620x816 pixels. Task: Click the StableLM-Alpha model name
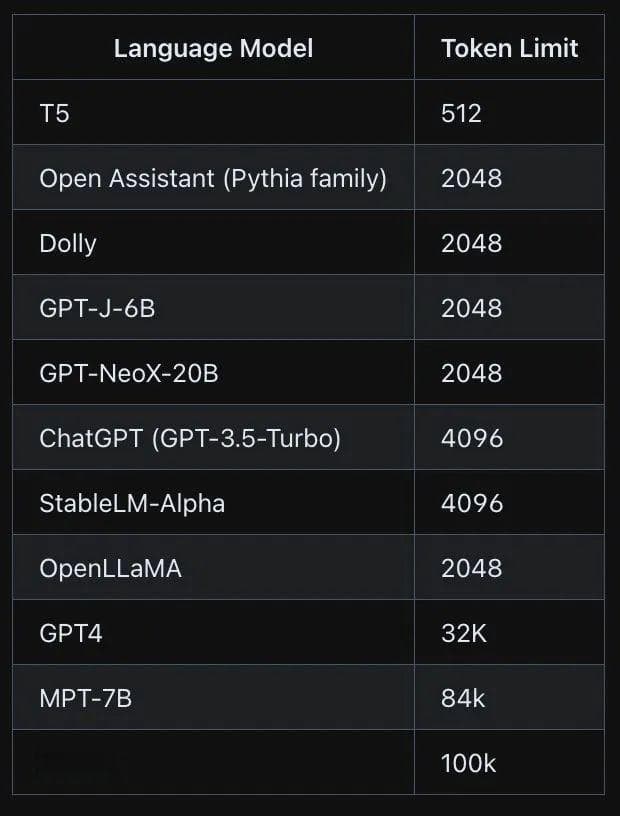[132, 503]
